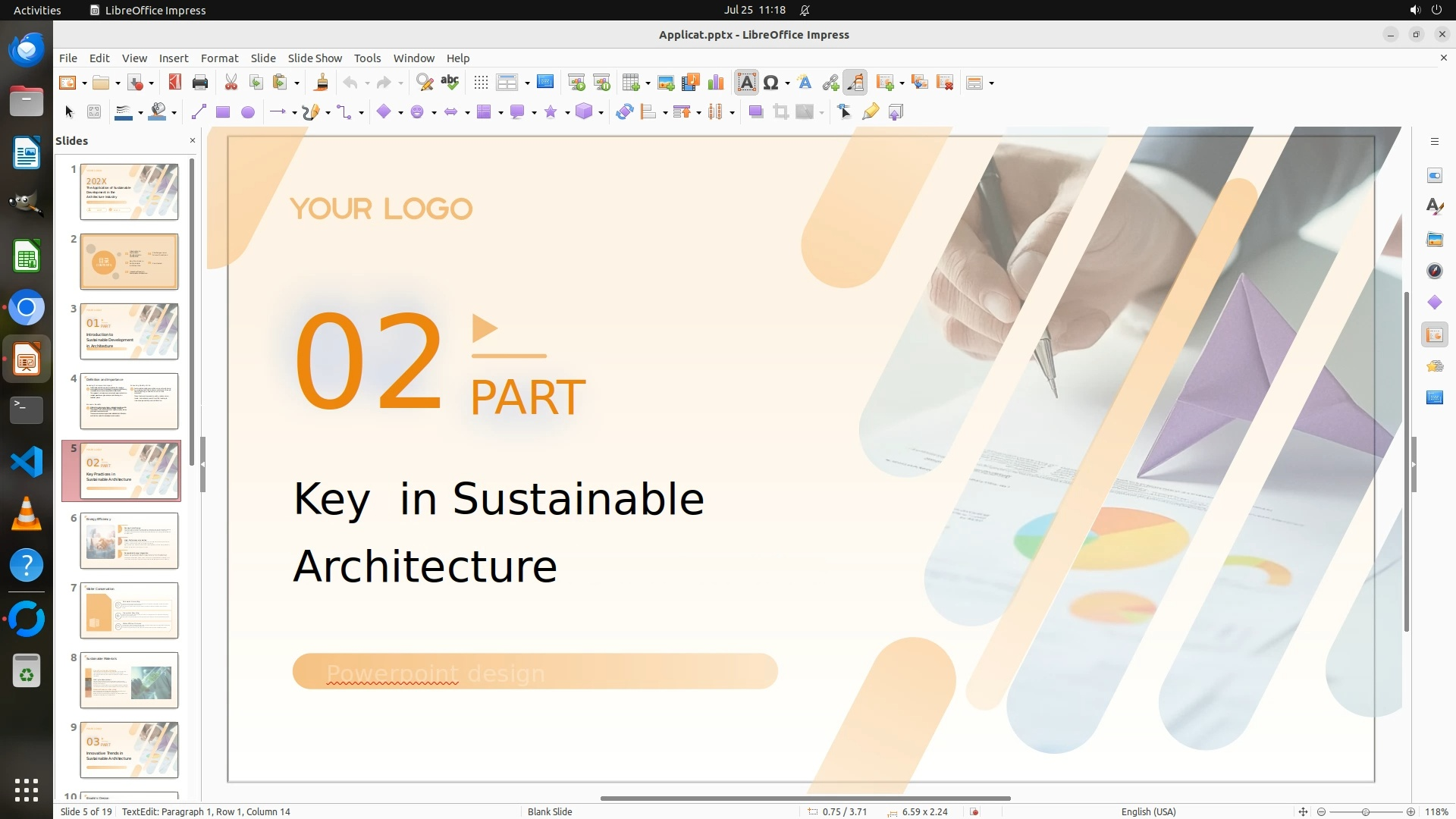Expand the Special Character dropdown arrow
The width and height of the screenshot is (1456, 819).
[788, 83]
